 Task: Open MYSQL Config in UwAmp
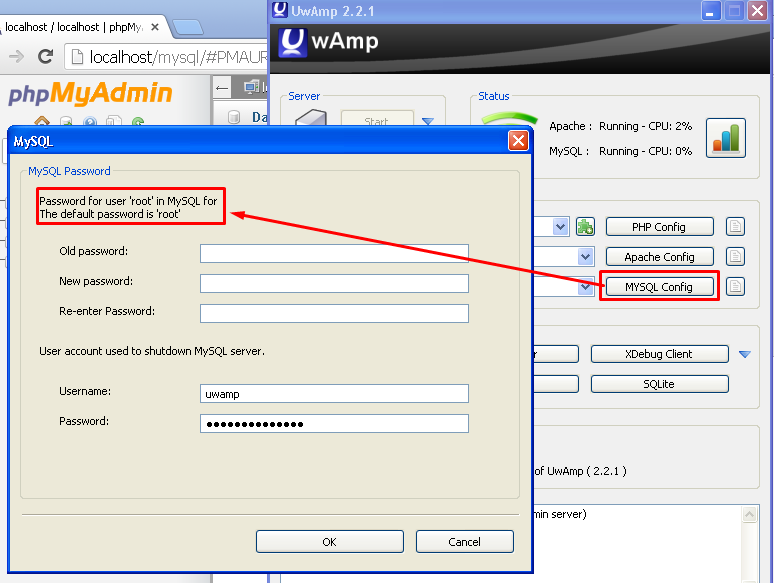click(659, 286)
